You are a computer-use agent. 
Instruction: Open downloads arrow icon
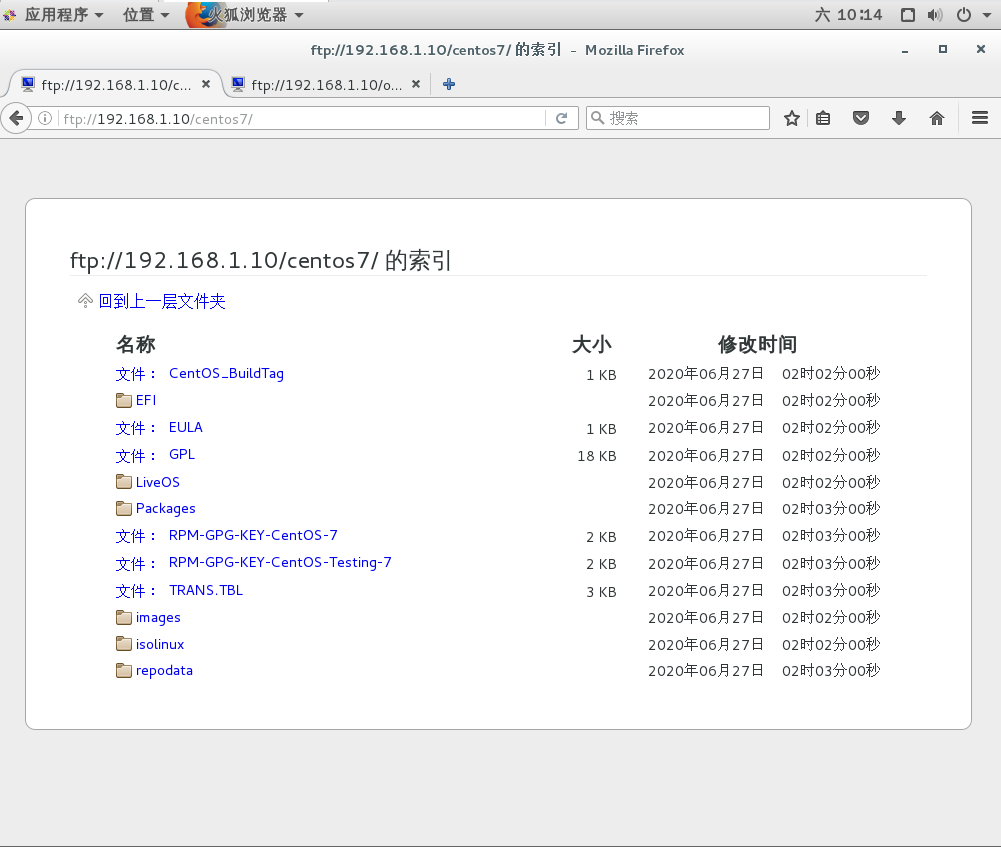click(899, 118)
